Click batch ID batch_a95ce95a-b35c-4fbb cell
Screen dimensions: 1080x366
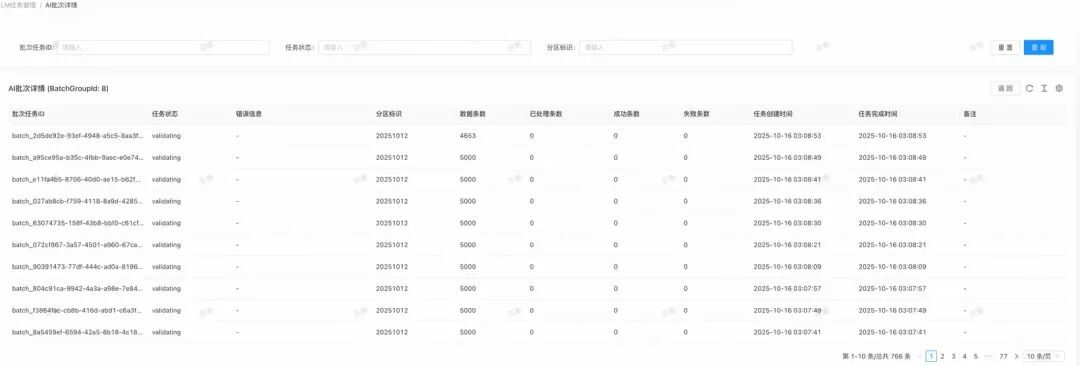[77, 158]
